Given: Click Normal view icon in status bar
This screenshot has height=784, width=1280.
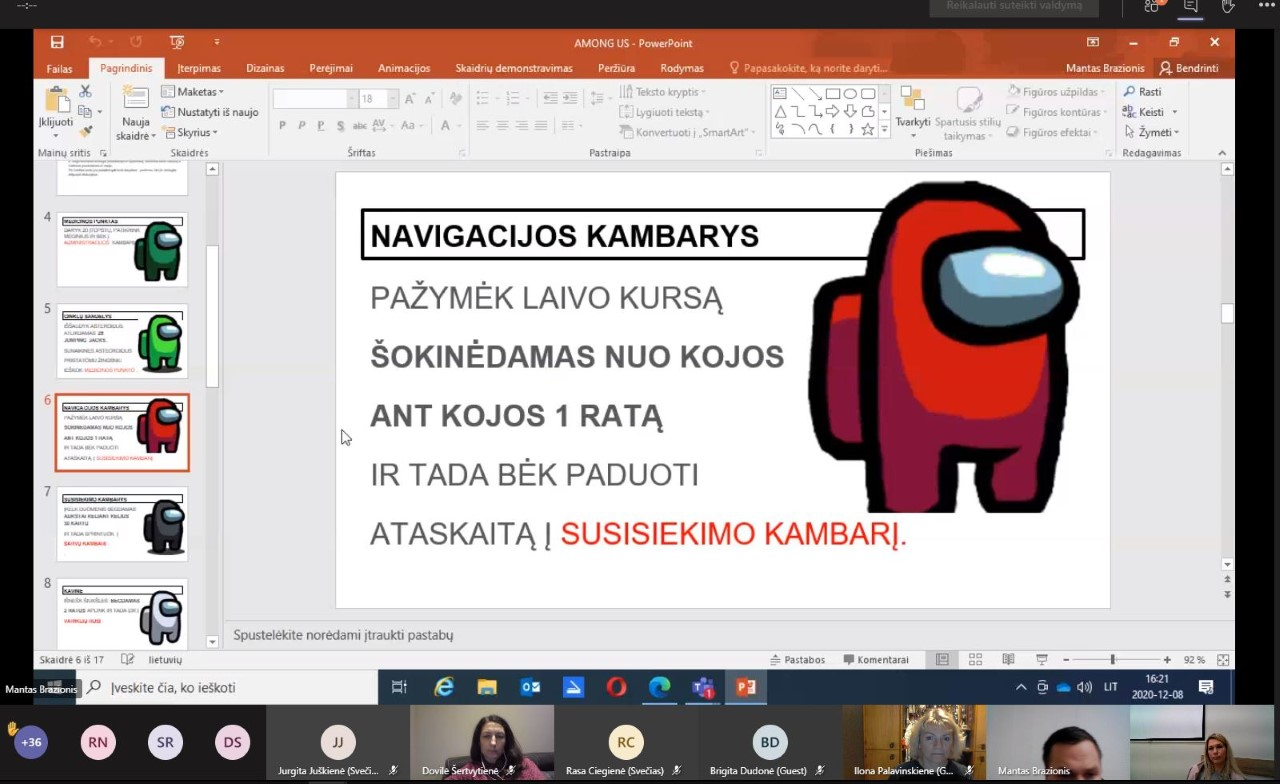Looking at the screenshot, I should pos(942,660).
